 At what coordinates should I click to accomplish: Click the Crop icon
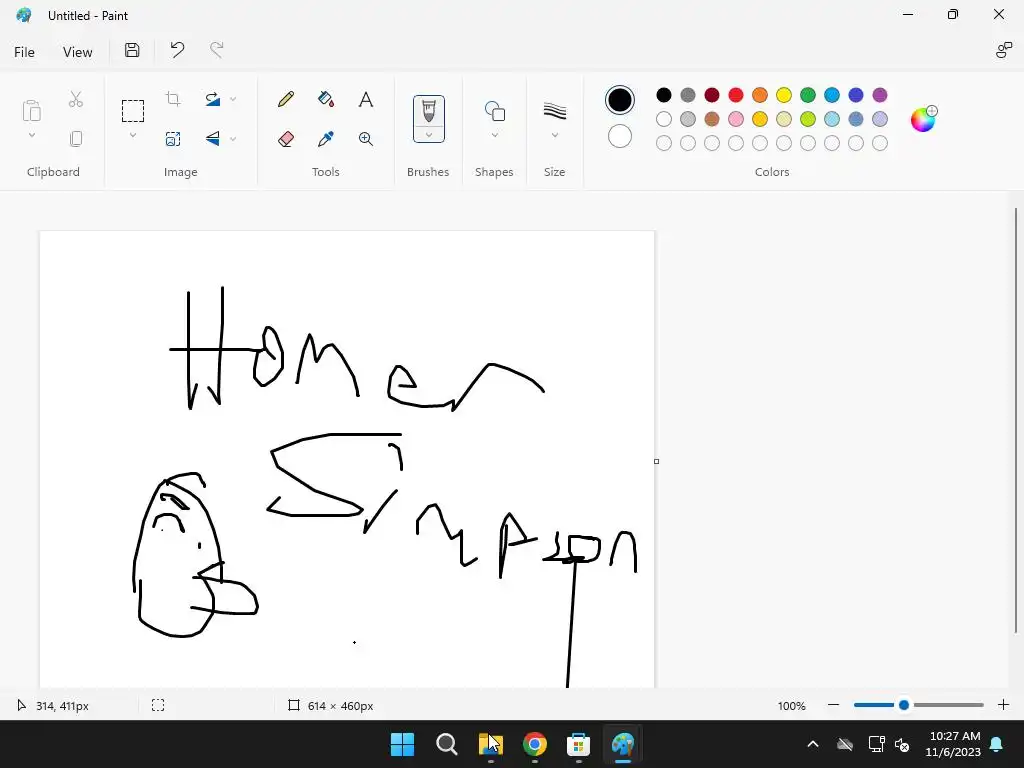173,99
